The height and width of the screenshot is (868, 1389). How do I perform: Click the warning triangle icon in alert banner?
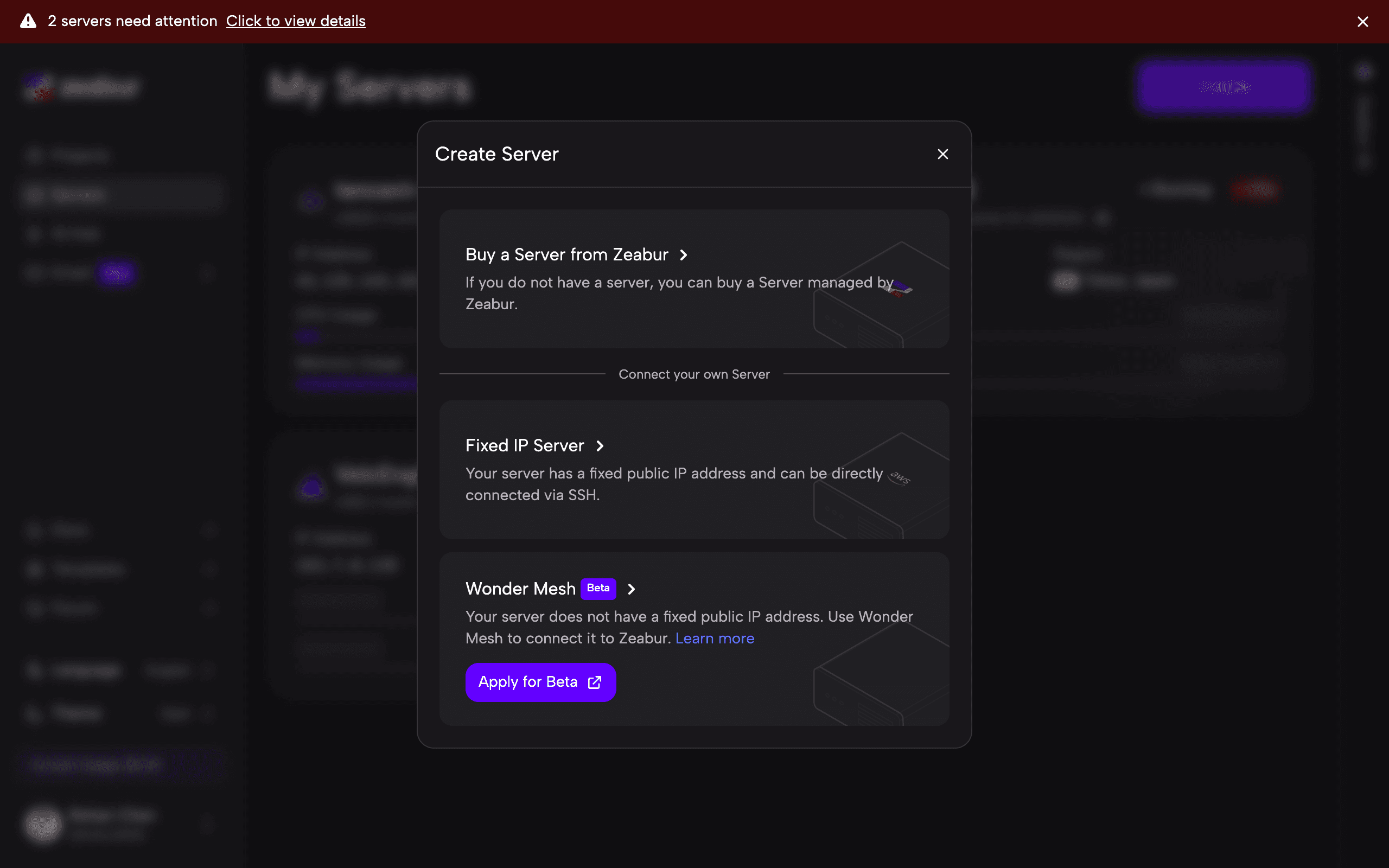tap(27, 21)
